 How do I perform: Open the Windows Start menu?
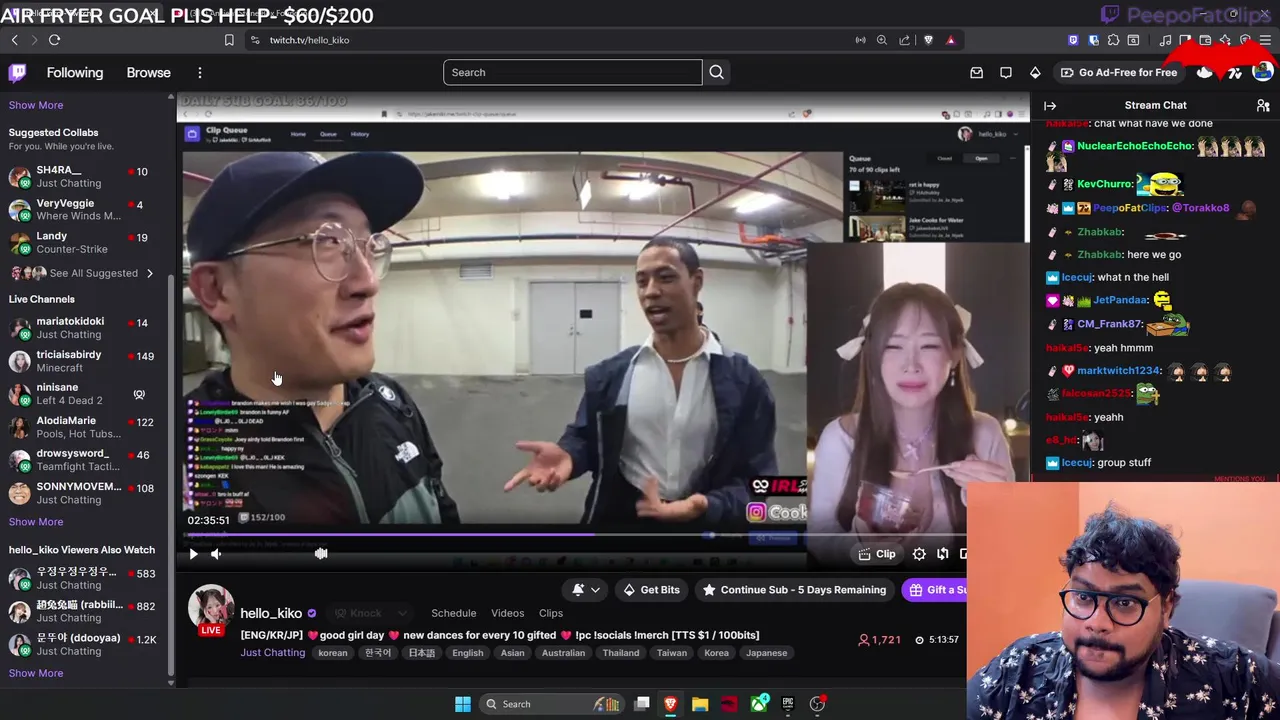pos(463,704)
